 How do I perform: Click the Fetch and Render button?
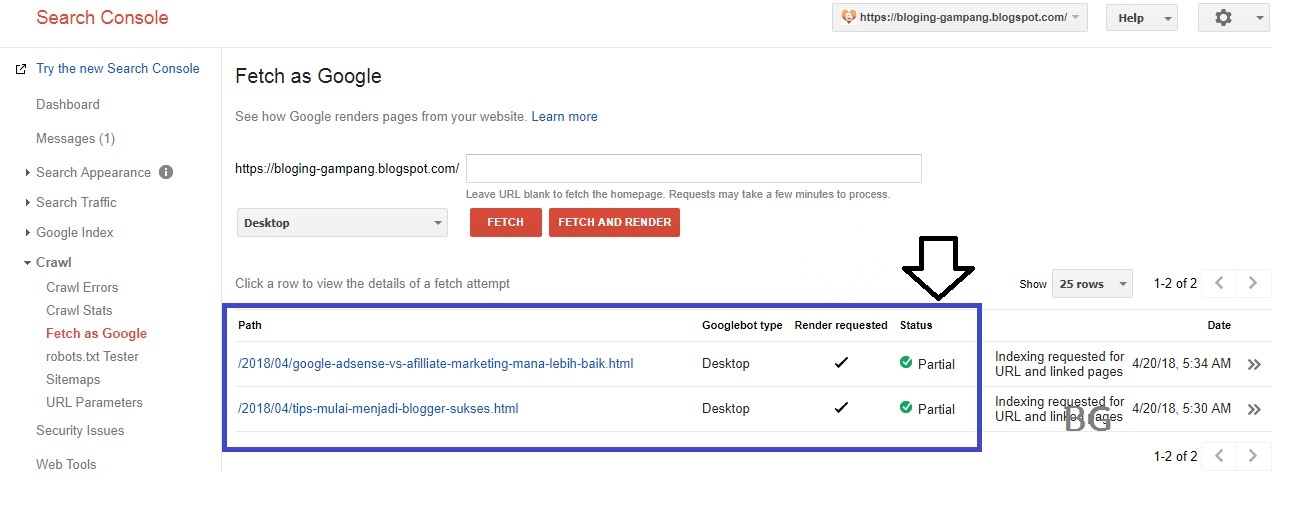tap(614, 222)
